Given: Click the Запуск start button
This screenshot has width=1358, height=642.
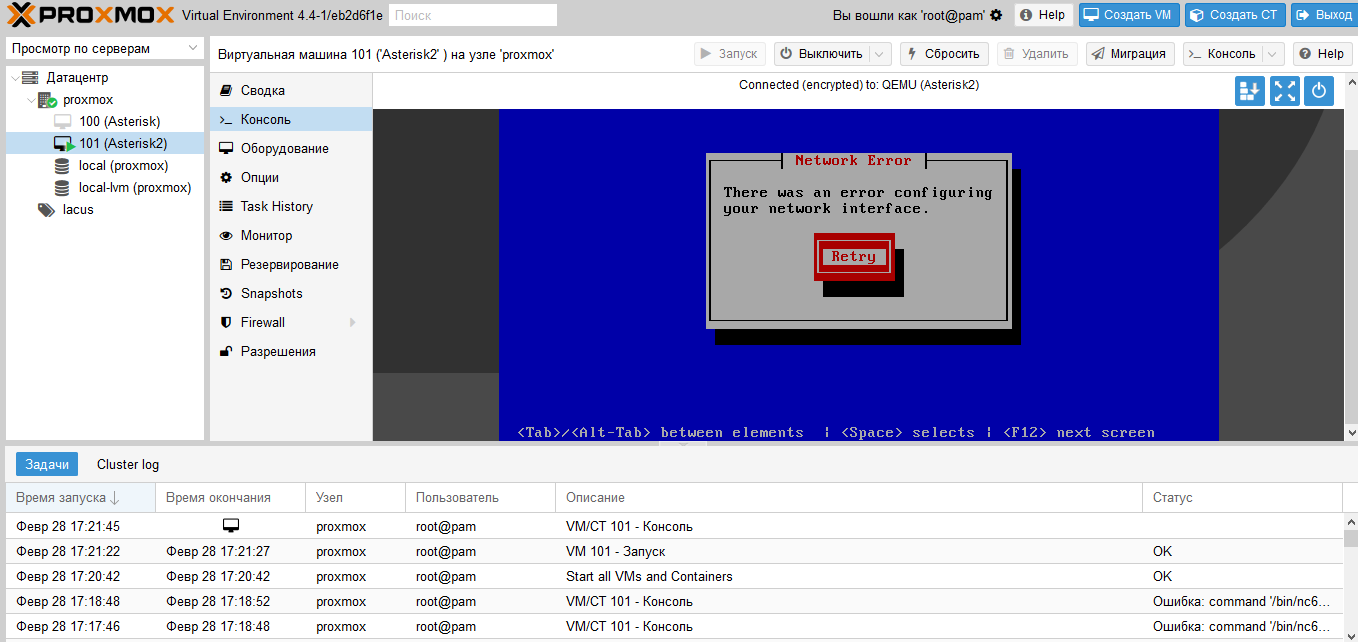Looking at the screenshot, I should 729,54.
